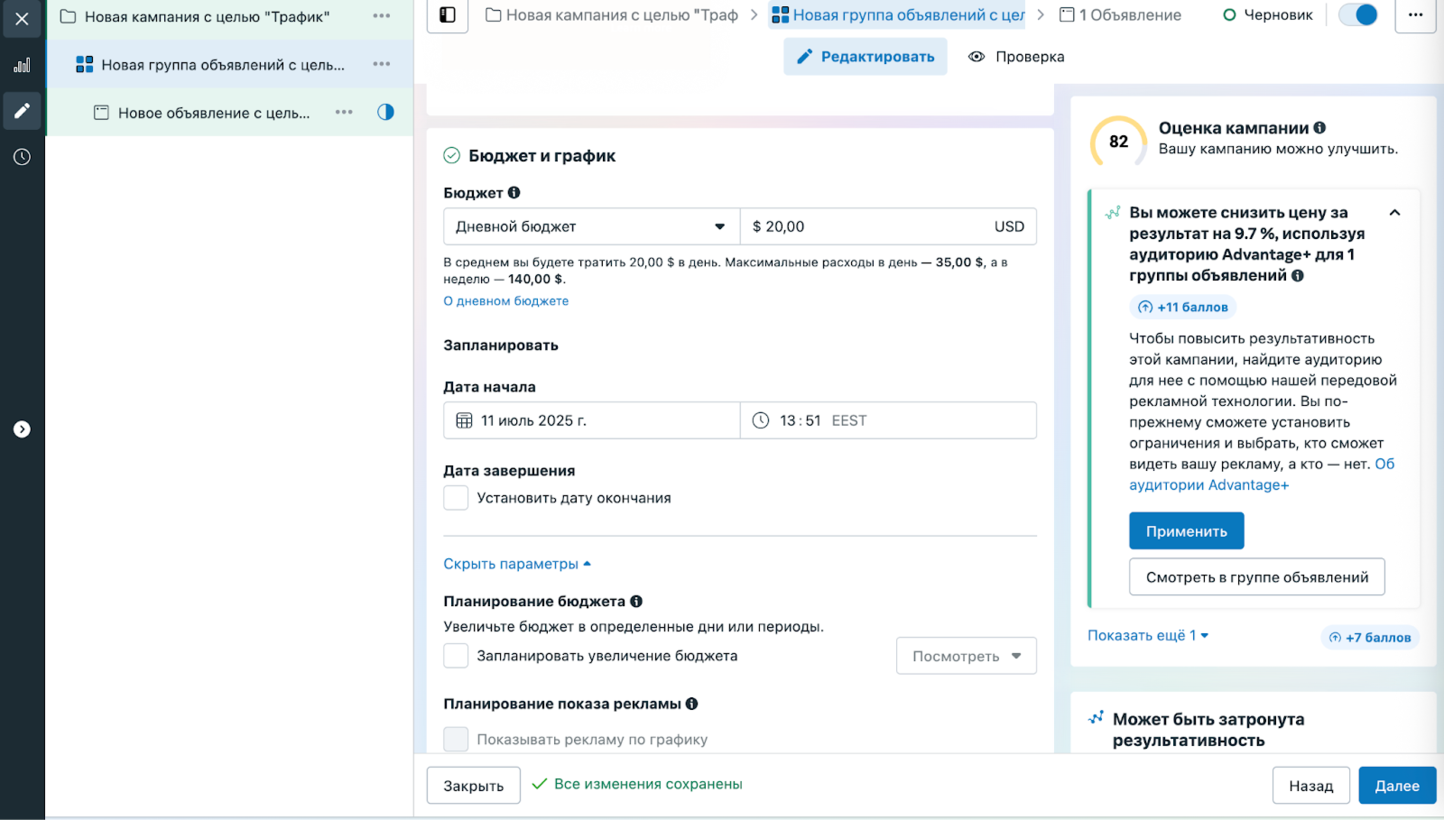The height and width of the screenshot is (820, 1444).
Task: Open the Посмотреть dropdown
Action: (965, 655)
